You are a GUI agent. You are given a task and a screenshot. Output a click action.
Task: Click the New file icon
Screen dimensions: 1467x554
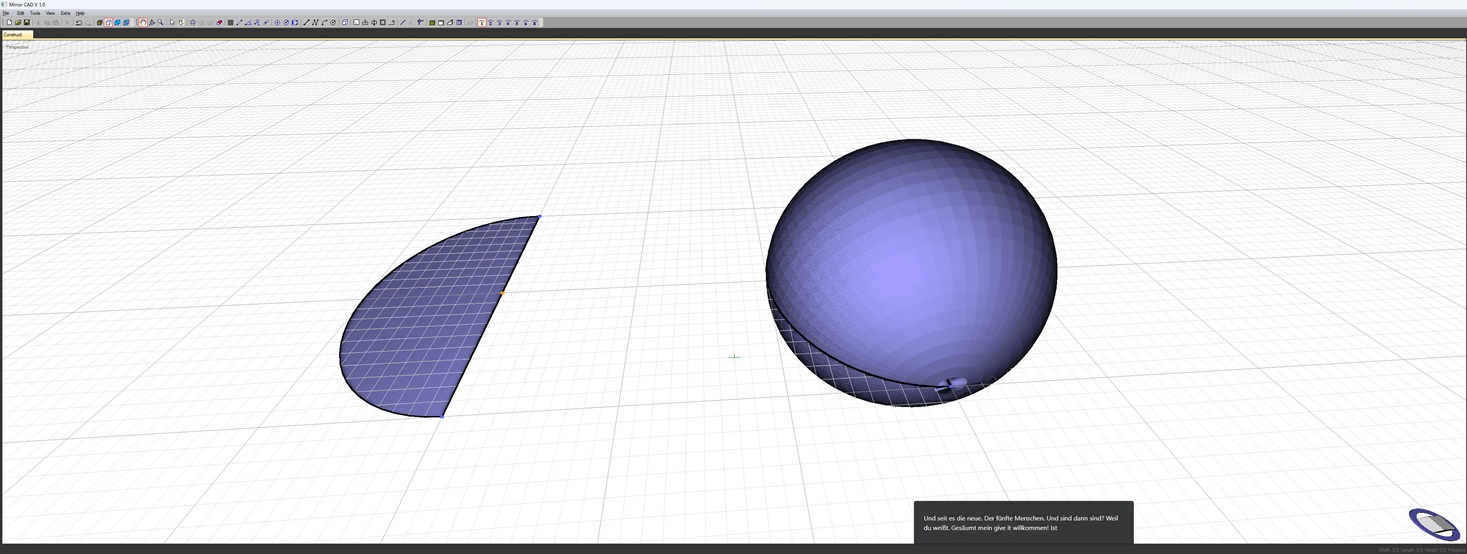coord(9,22)
